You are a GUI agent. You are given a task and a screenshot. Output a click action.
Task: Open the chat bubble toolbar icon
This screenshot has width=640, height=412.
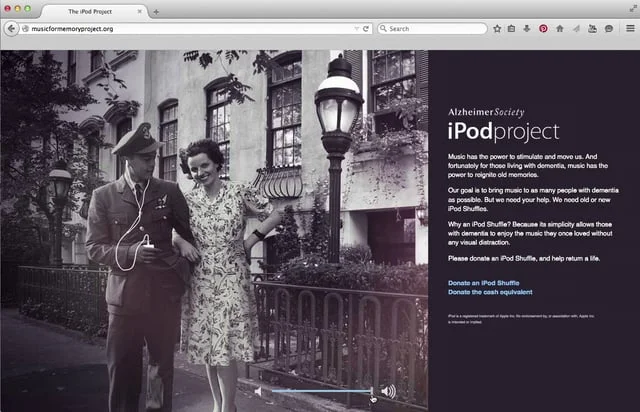click(x=609, y=29)
